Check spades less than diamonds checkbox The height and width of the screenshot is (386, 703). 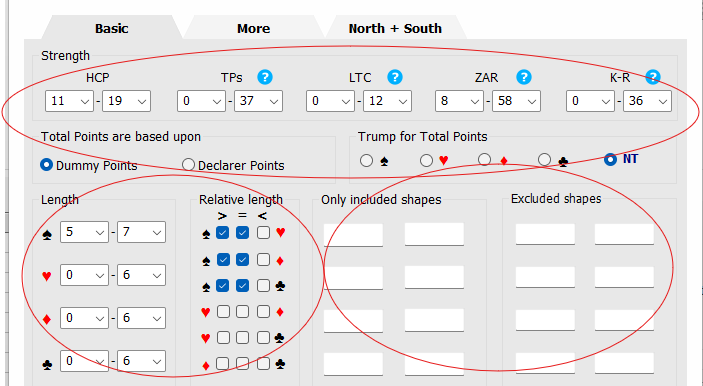point(263,260)
